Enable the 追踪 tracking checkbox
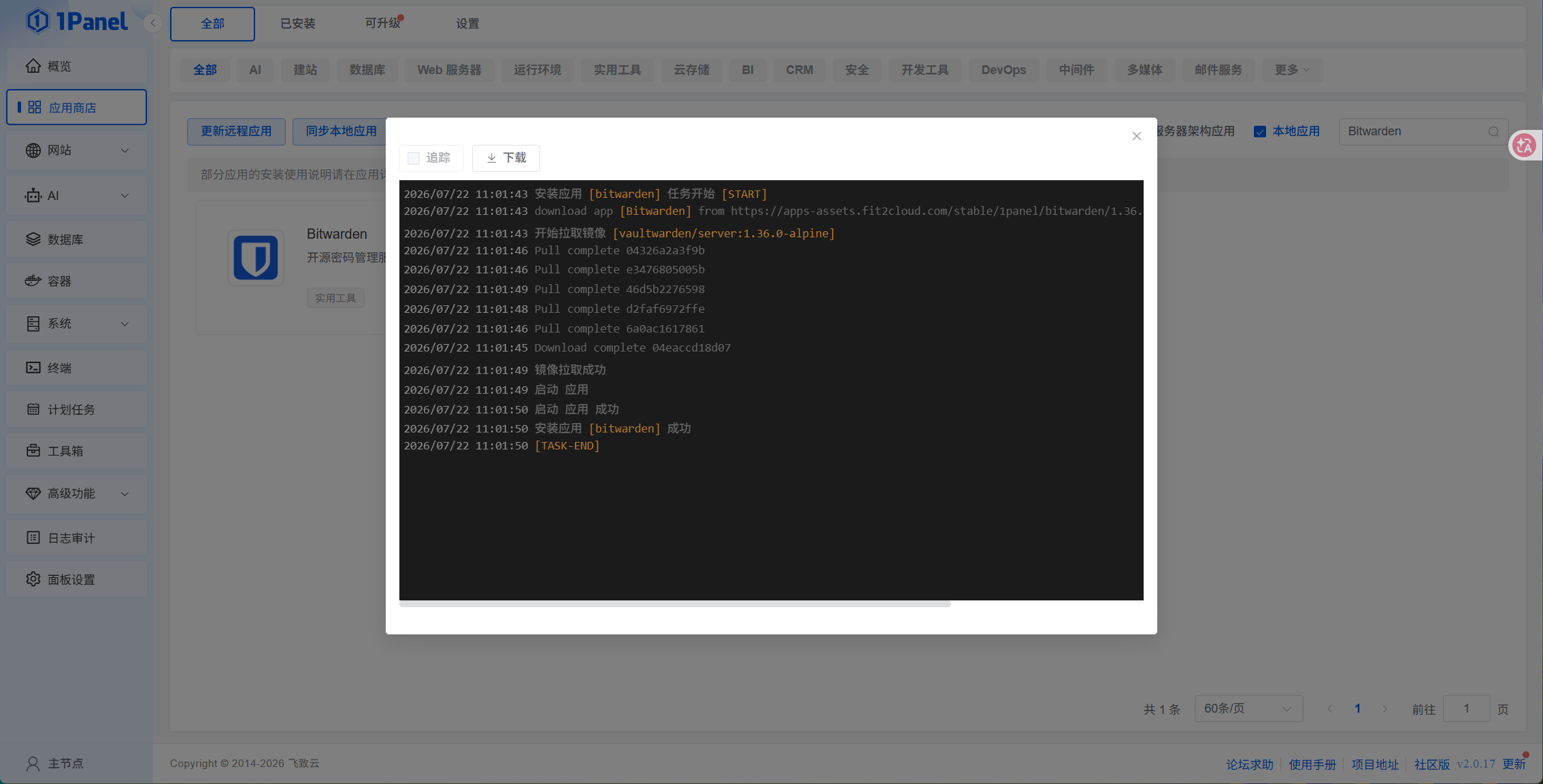The height and width of the screenshot is (784, 1543). coord(414,158)
